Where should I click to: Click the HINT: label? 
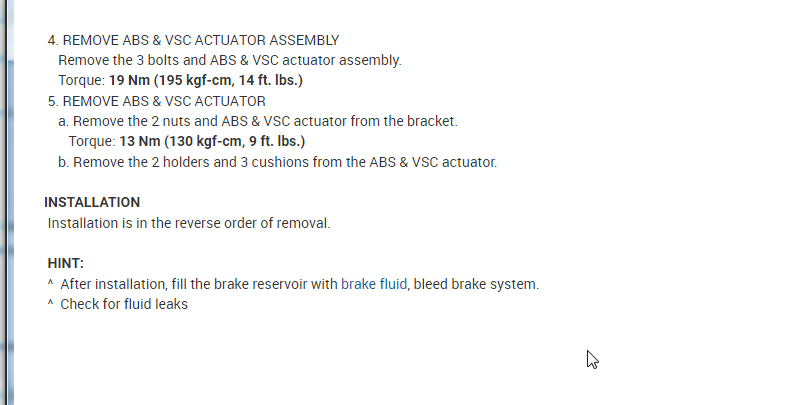[65, 263]
